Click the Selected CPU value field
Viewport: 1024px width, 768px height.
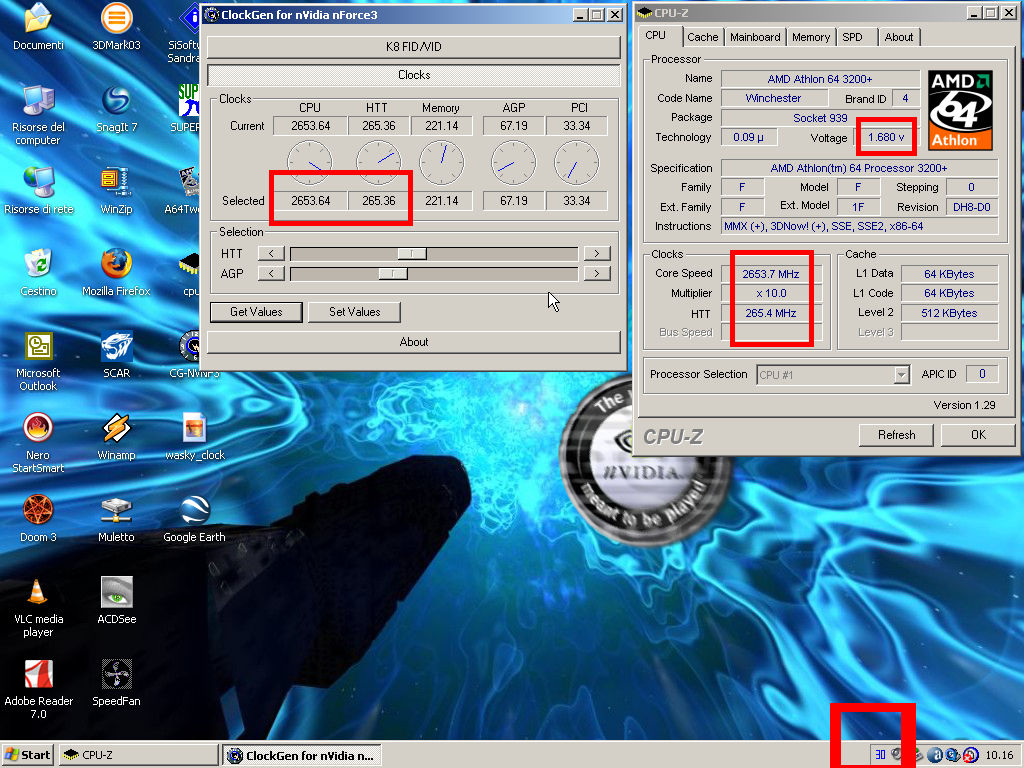coord(310,201)
